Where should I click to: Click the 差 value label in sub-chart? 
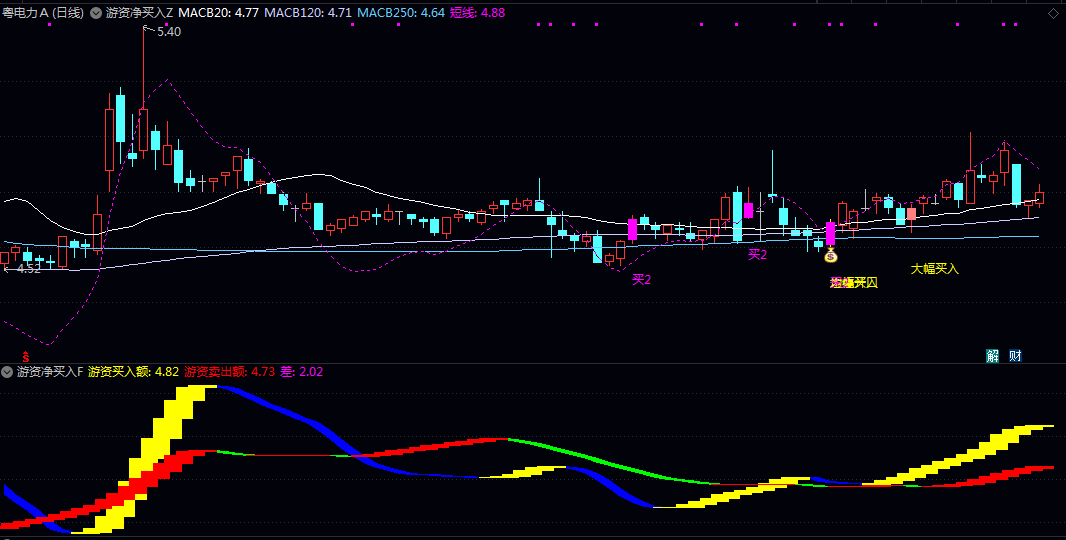click(301, 372)
